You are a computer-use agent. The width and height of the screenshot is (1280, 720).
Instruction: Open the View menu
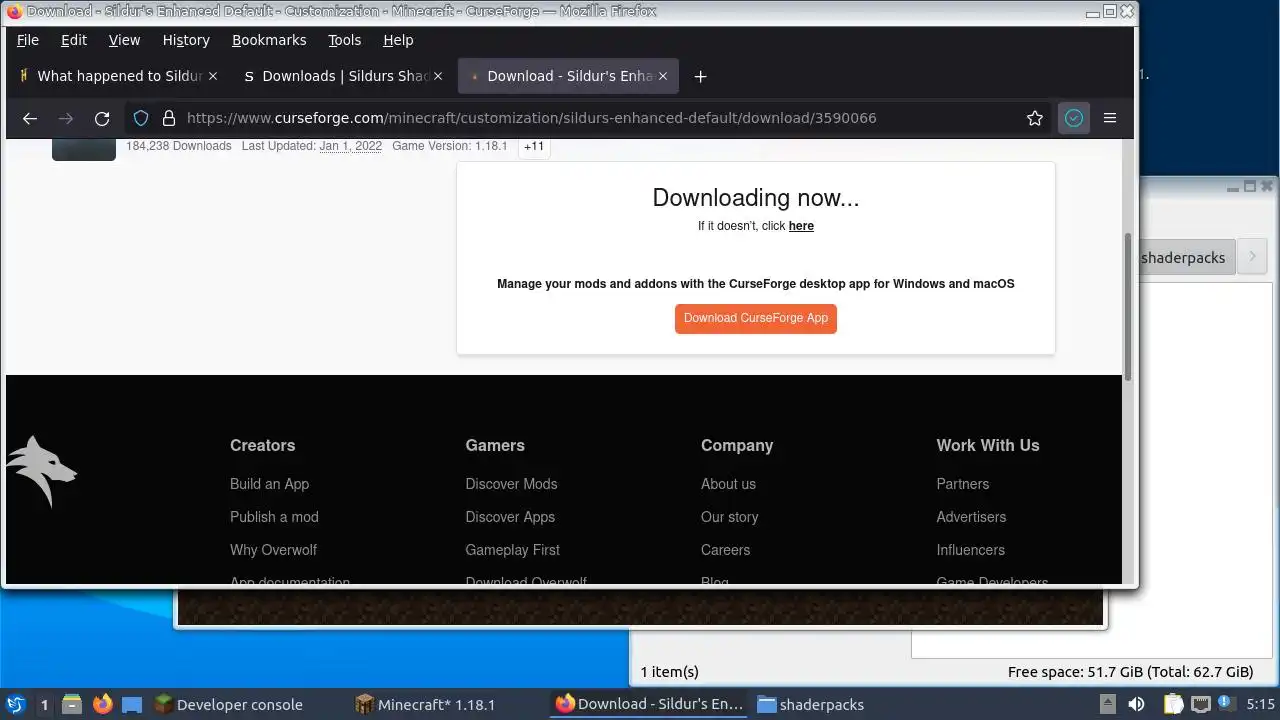coord(124,40)
